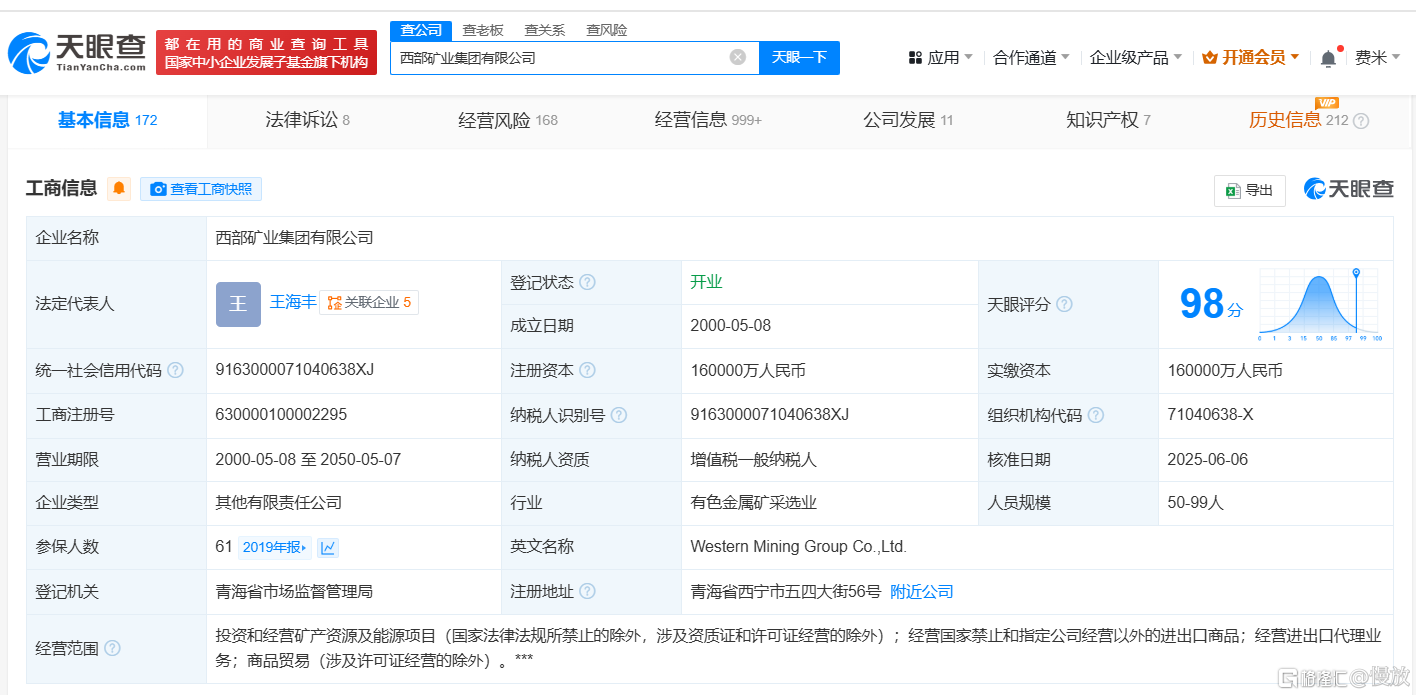Click the TianYanCha watermark logo at right
Image resolution: width=1416 pixels, height=695 pixels.
[1348, 188]
